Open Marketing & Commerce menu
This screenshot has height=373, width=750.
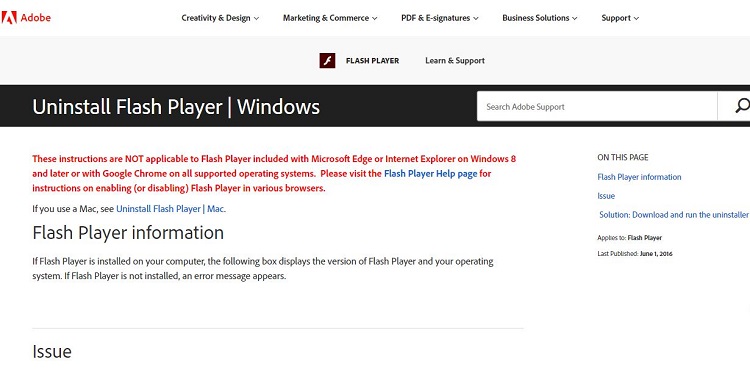point(330,18)
